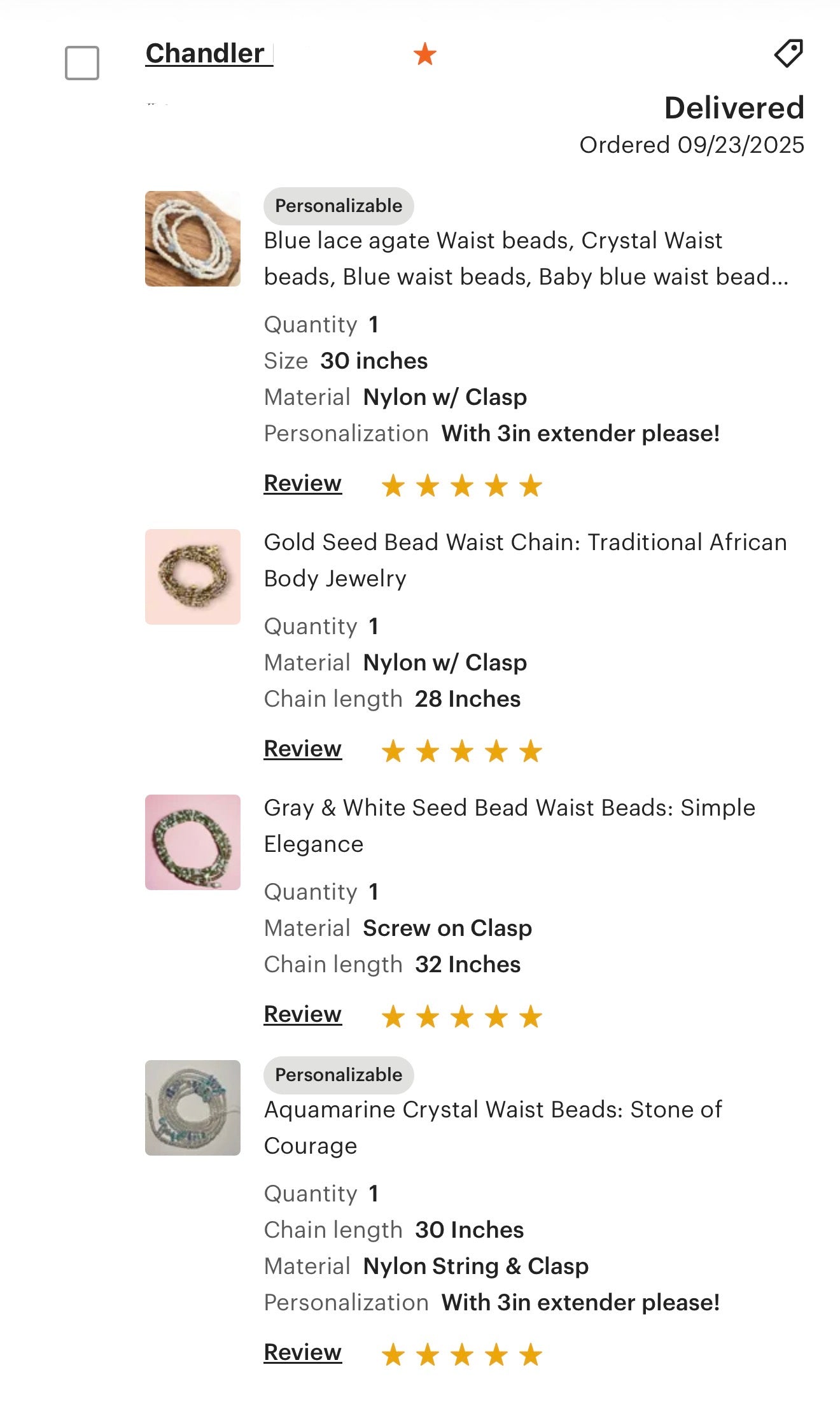This screenshot has width=840, height=1402.
Task: Open the Gold Seed Bead Waist Chain thumbnail
Action: 192,577
